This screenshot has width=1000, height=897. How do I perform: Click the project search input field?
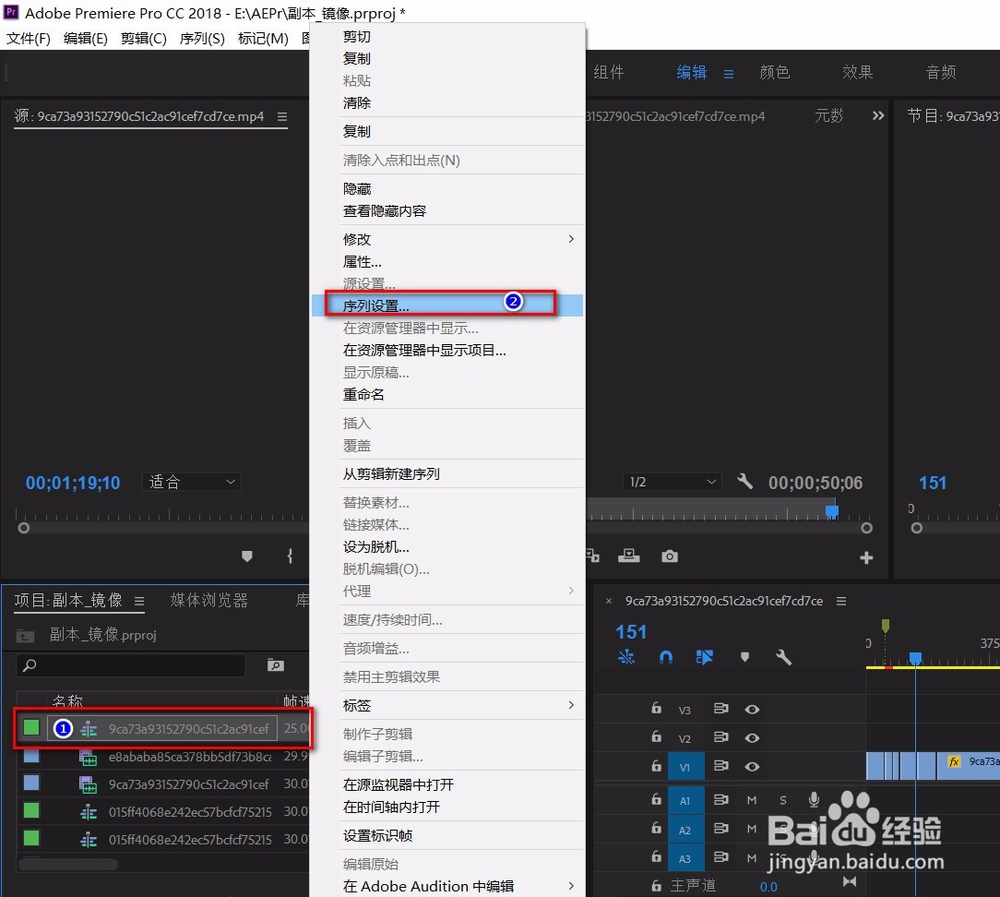[x=131, y=665]
